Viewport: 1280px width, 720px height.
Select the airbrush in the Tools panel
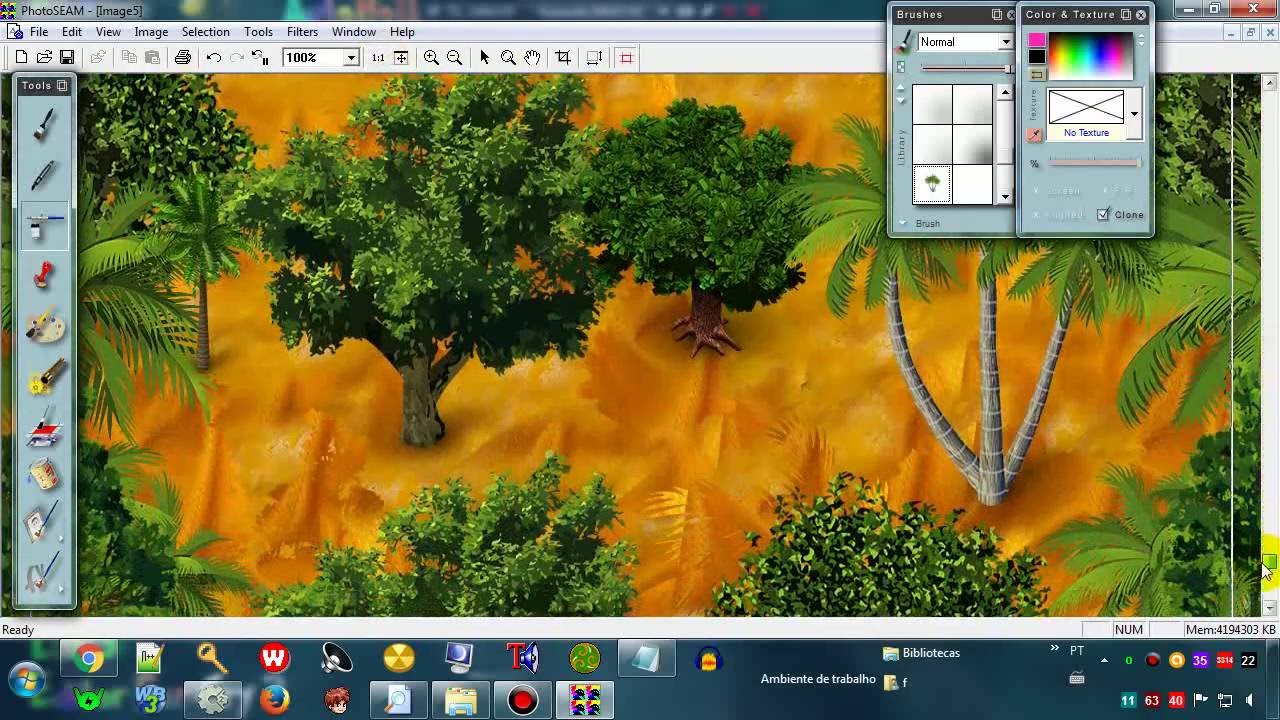[45, 225]
